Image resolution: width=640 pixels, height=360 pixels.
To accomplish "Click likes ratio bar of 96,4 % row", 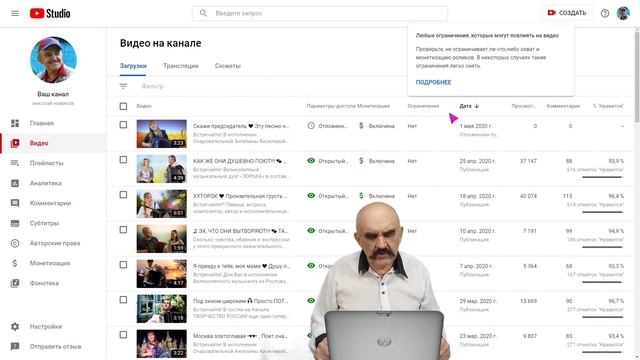I will coord(602,212).
